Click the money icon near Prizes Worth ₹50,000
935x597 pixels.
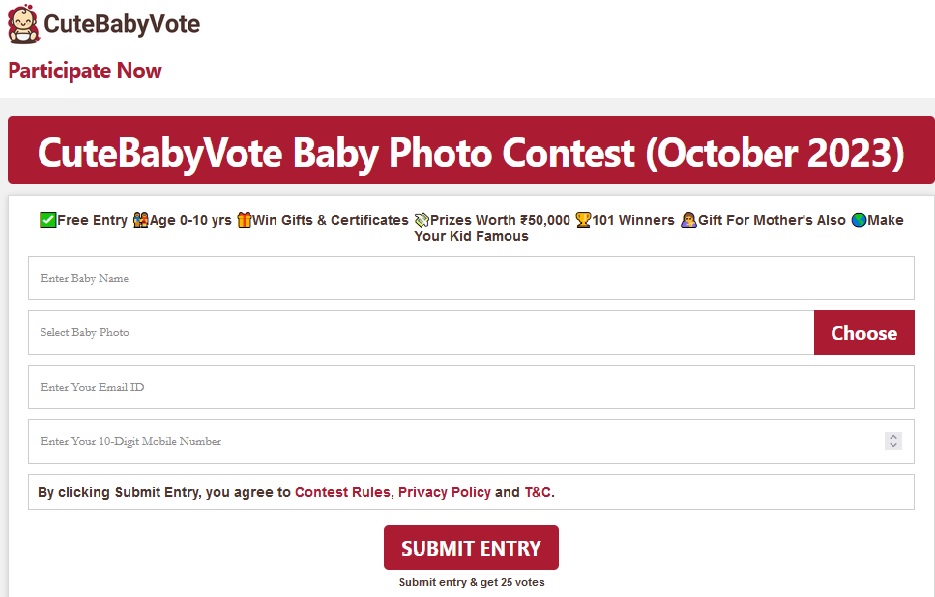coord(422,219)
